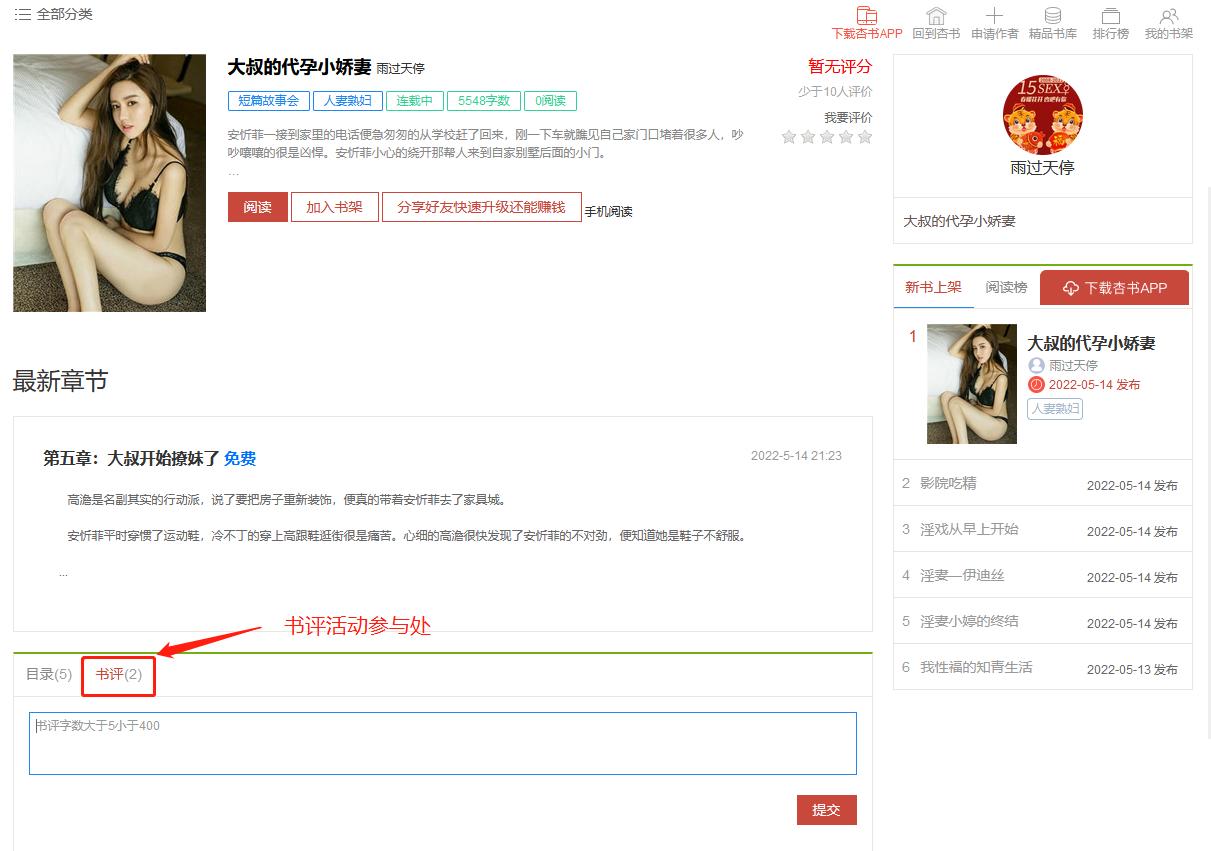Viewport: 1211px width, 851px height.
Task: Click the 短篇故事会 tag
Action: click(x=268, y=101)
